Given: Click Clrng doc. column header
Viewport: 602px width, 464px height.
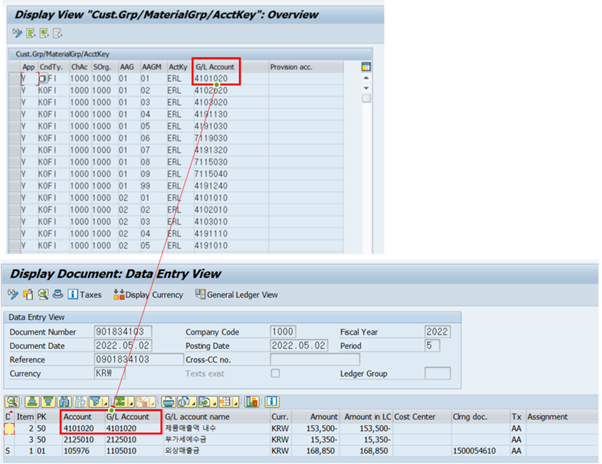Looking at the screenshot, I should (481, 416).
